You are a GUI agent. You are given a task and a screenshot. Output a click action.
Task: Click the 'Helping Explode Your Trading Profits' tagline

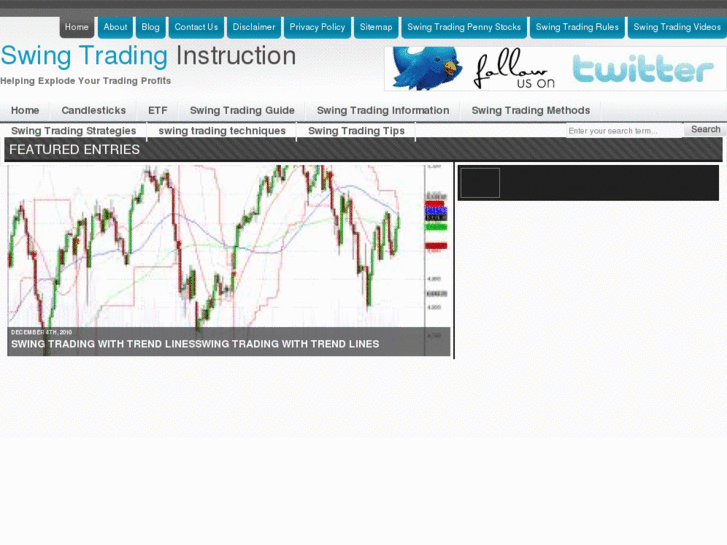tap(85, 81)
